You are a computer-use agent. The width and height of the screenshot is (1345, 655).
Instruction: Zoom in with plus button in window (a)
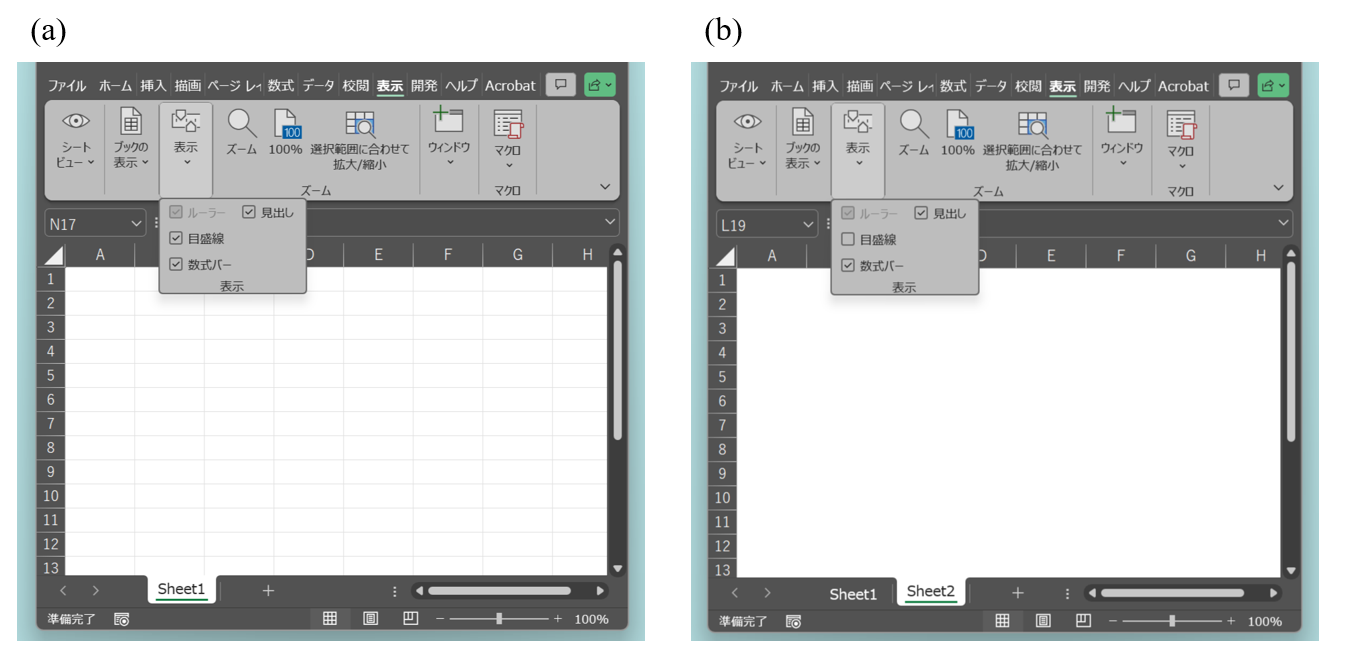pyautogui.click(x=558, y=619)
